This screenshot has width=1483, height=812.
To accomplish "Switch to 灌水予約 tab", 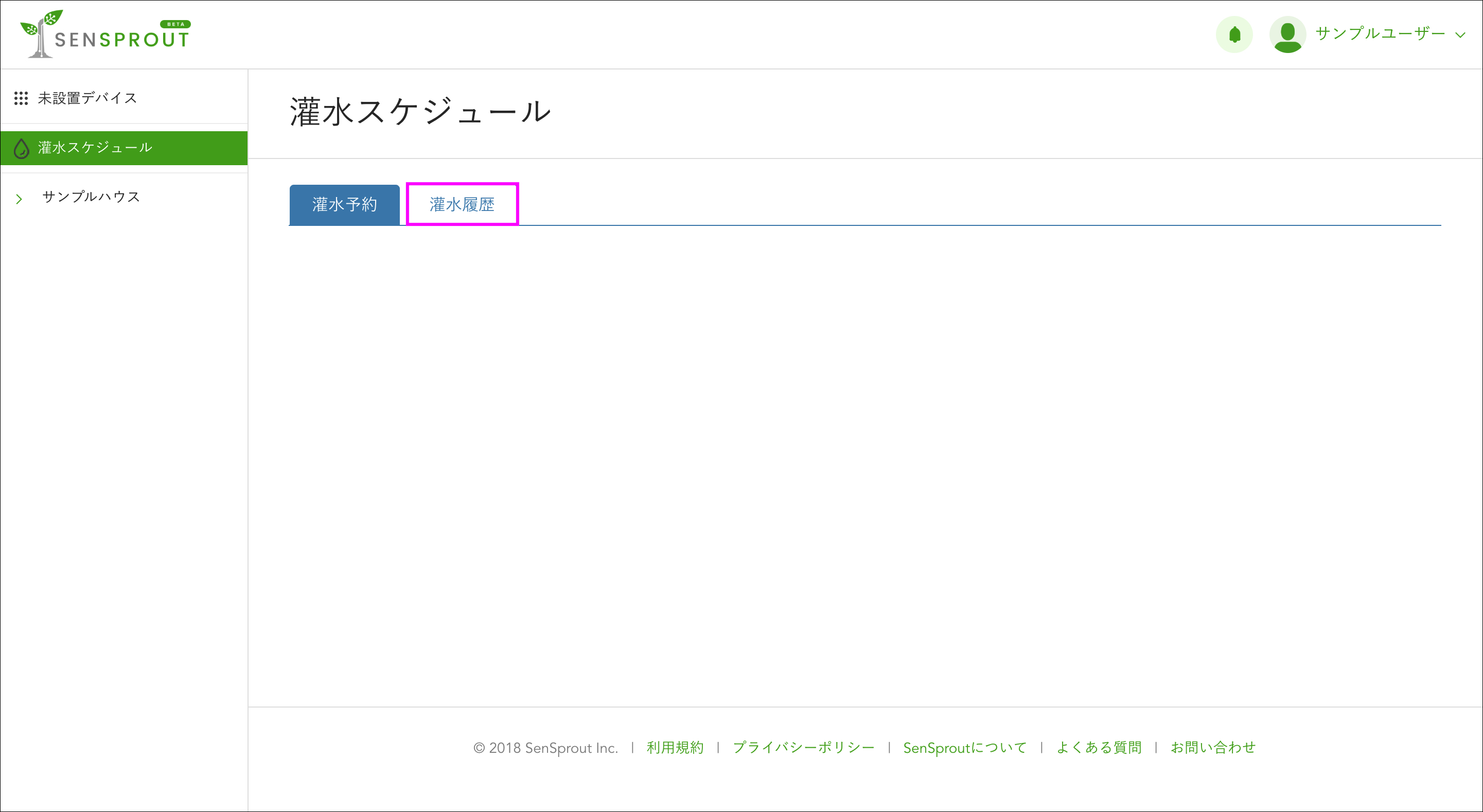I will click(344, 204).
